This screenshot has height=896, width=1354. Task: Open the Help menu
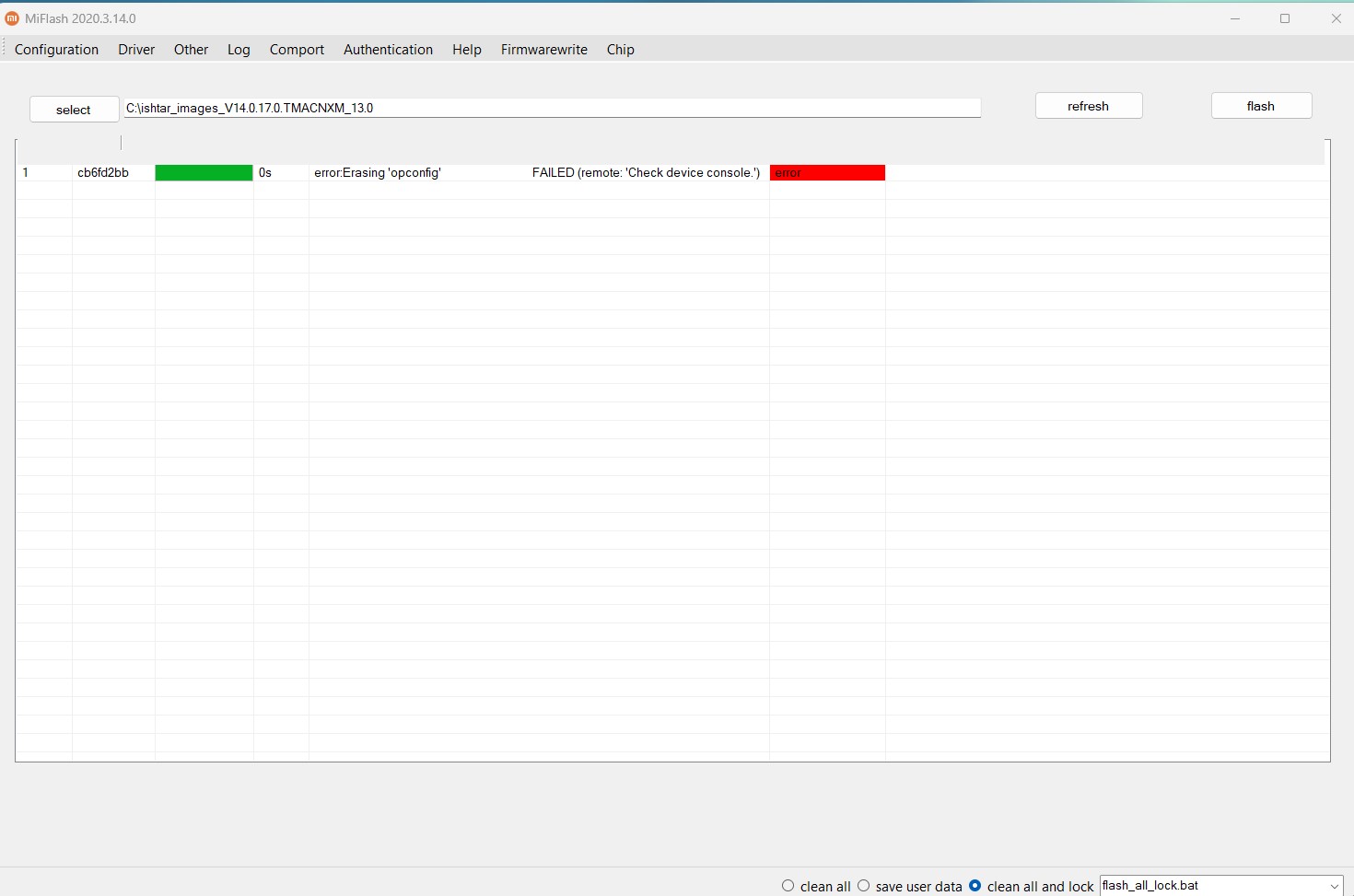(x=466, y=50)
